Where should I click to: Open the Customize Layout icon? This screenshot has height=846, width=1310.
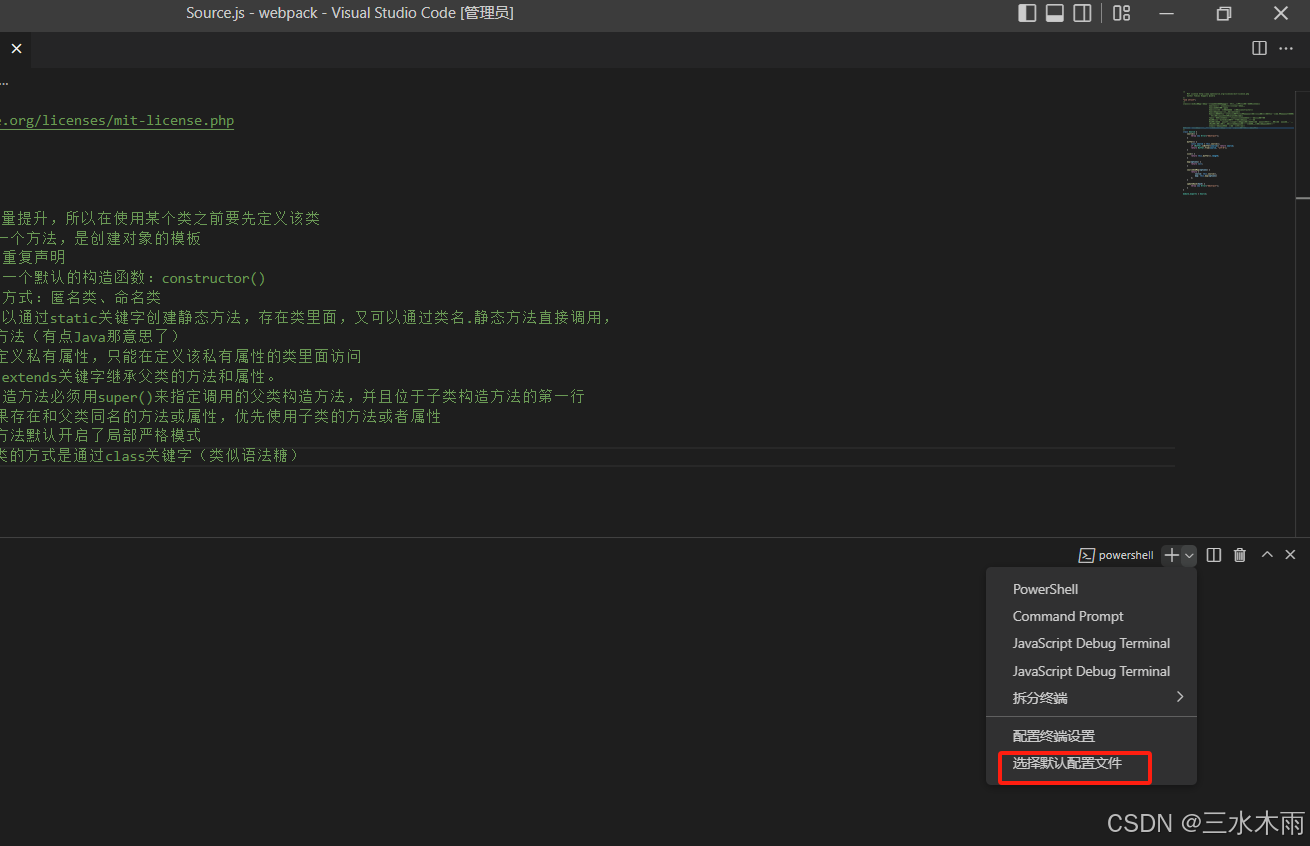(1120, 13)
